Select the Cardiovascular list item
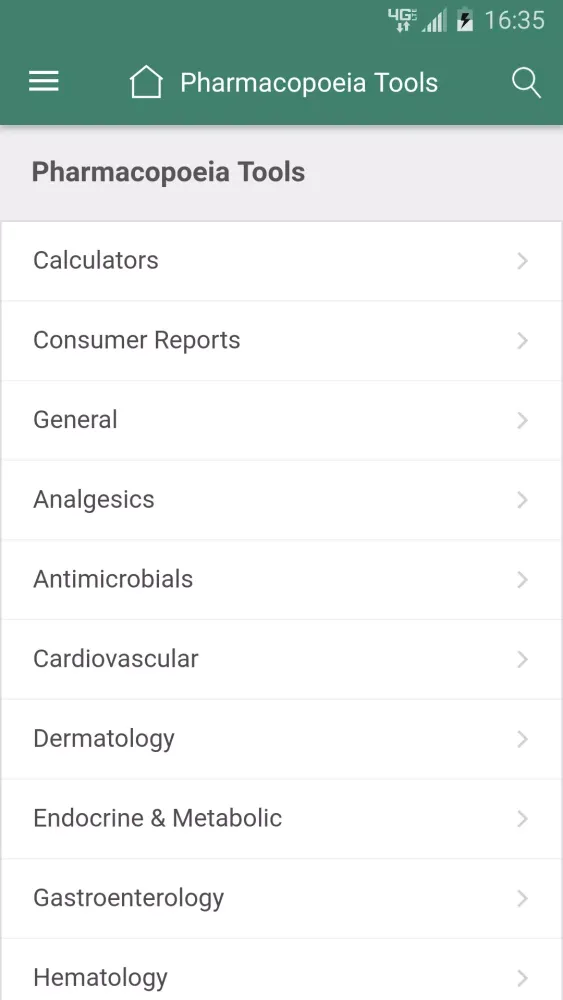The width and height of the screenshot is (563, 1000). point(281,659)
